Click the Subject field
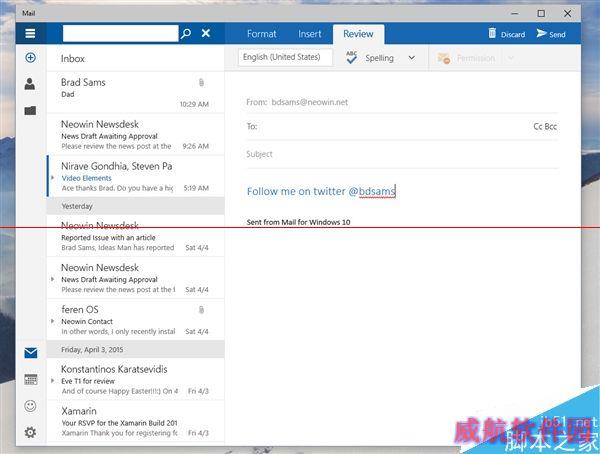The image size is (600, 454). point(402,154)
